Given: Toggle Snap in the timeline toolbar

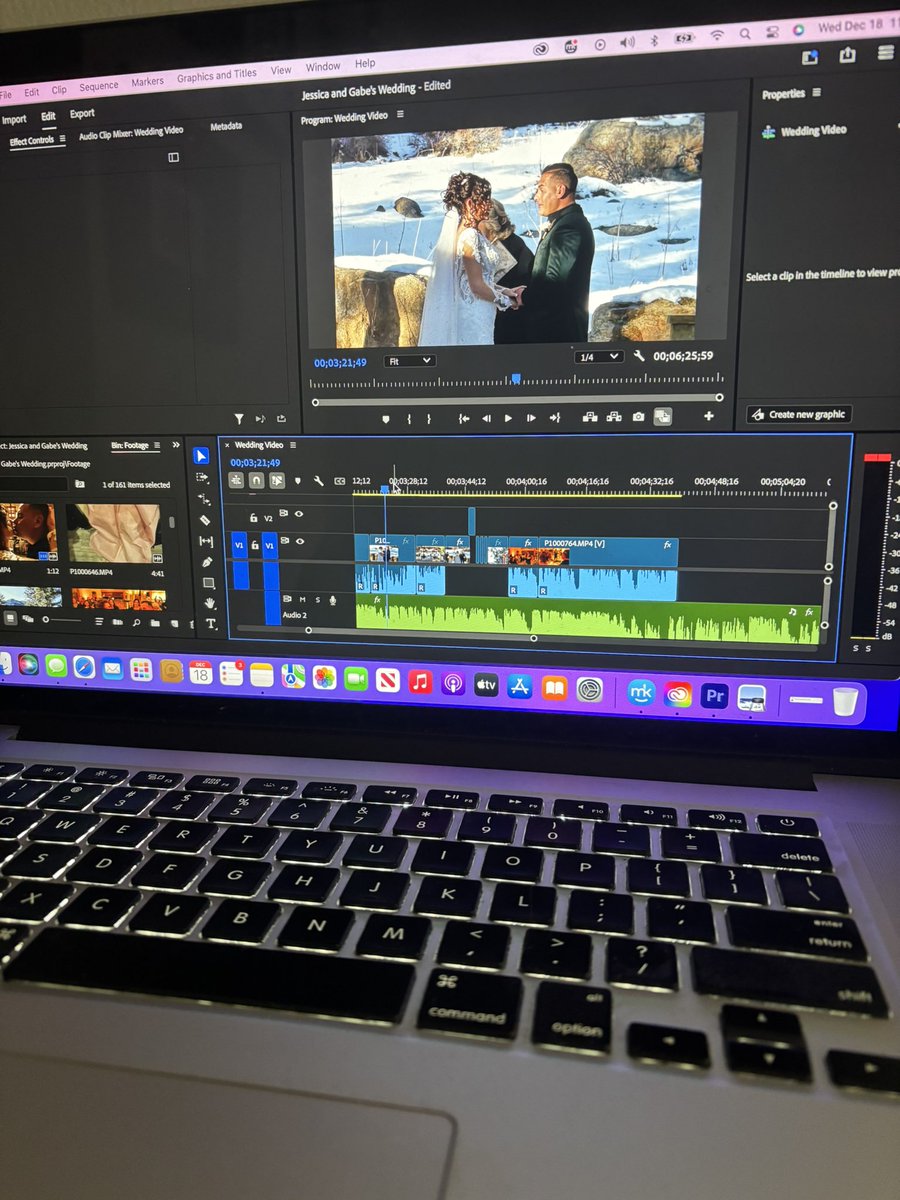Looking at the screenshot, I should coord(254,480).
